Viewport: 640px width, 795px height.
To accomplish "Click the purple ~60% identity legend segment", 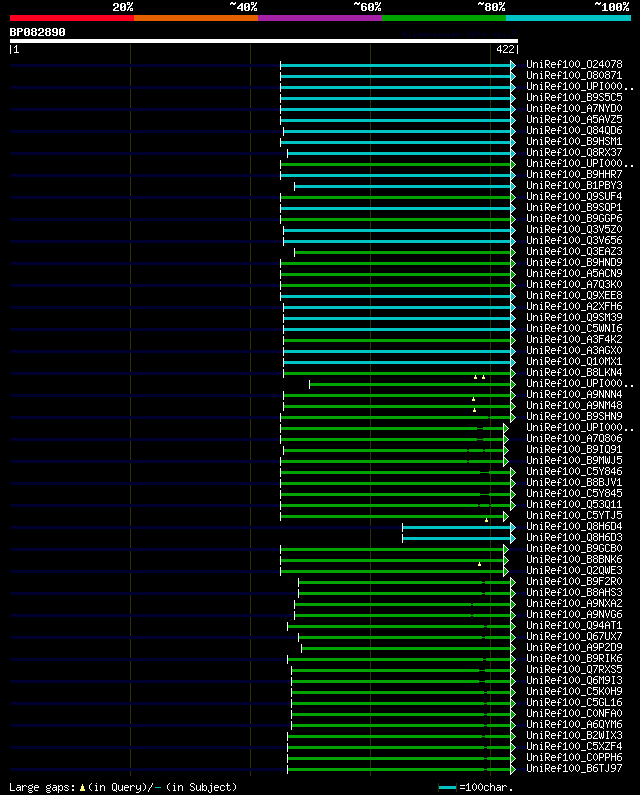I will click(320, 18).
